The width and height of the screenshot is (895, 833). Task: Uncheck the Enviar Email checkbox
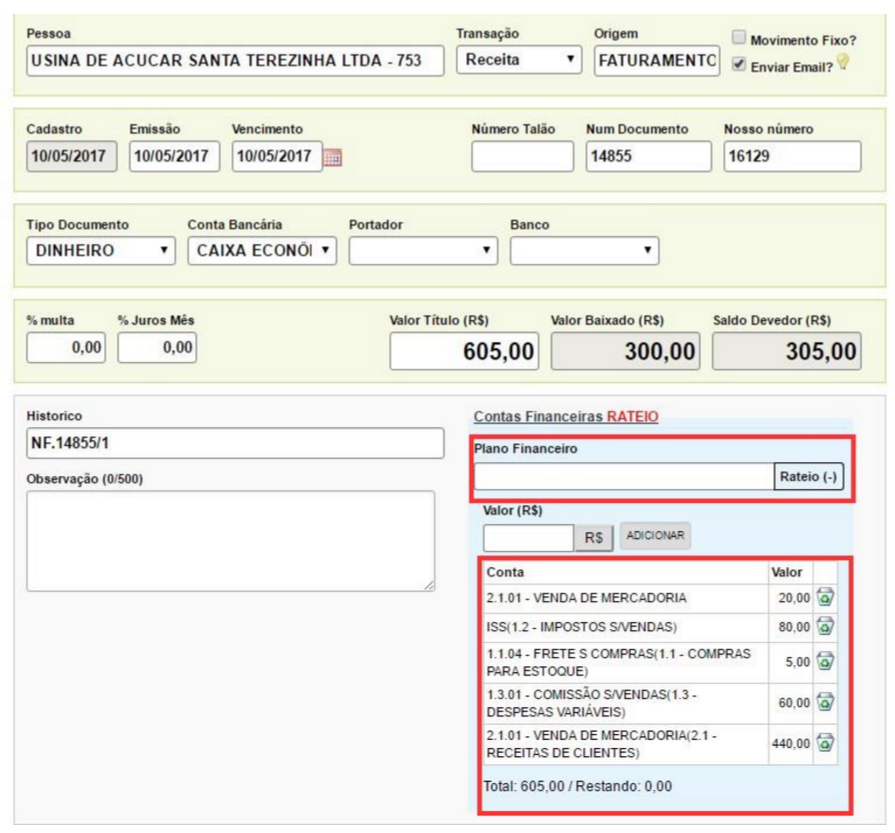tap(739, 63)
